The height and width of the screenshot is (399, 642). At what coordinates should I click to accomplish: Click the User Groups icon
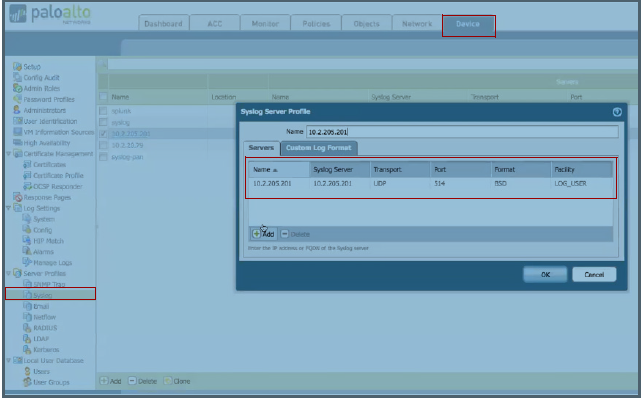(x=27, y=382)
